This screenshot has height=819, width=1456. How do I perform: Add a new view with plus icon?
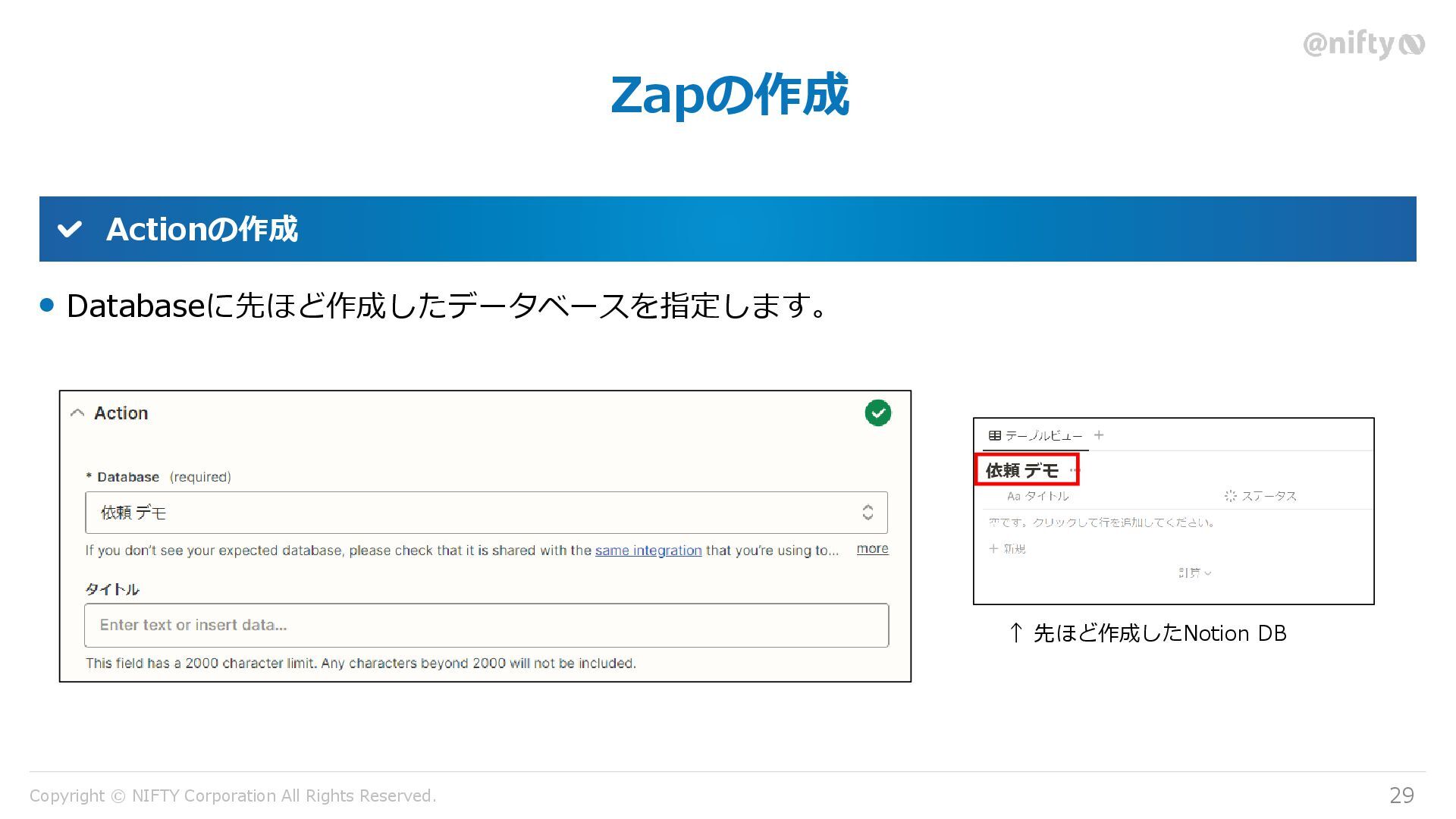coord(1099,435)
